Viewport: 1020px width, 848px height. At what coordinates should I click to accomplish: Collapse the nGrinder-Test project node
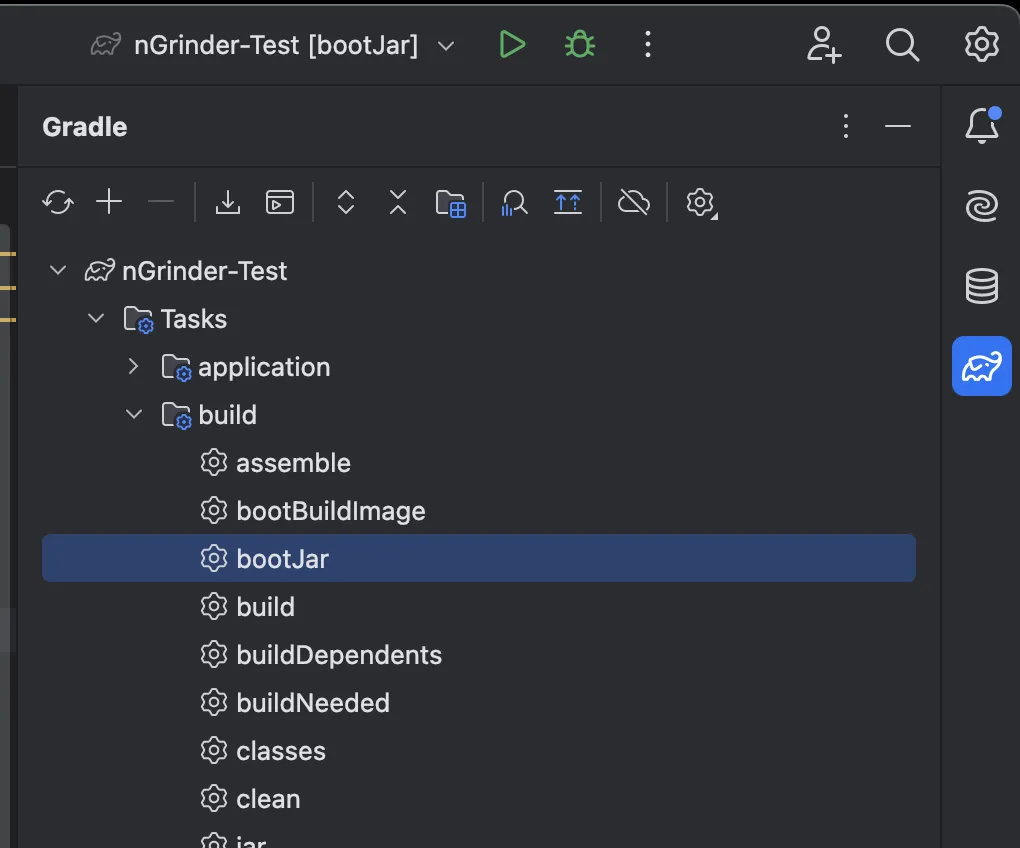58,270
